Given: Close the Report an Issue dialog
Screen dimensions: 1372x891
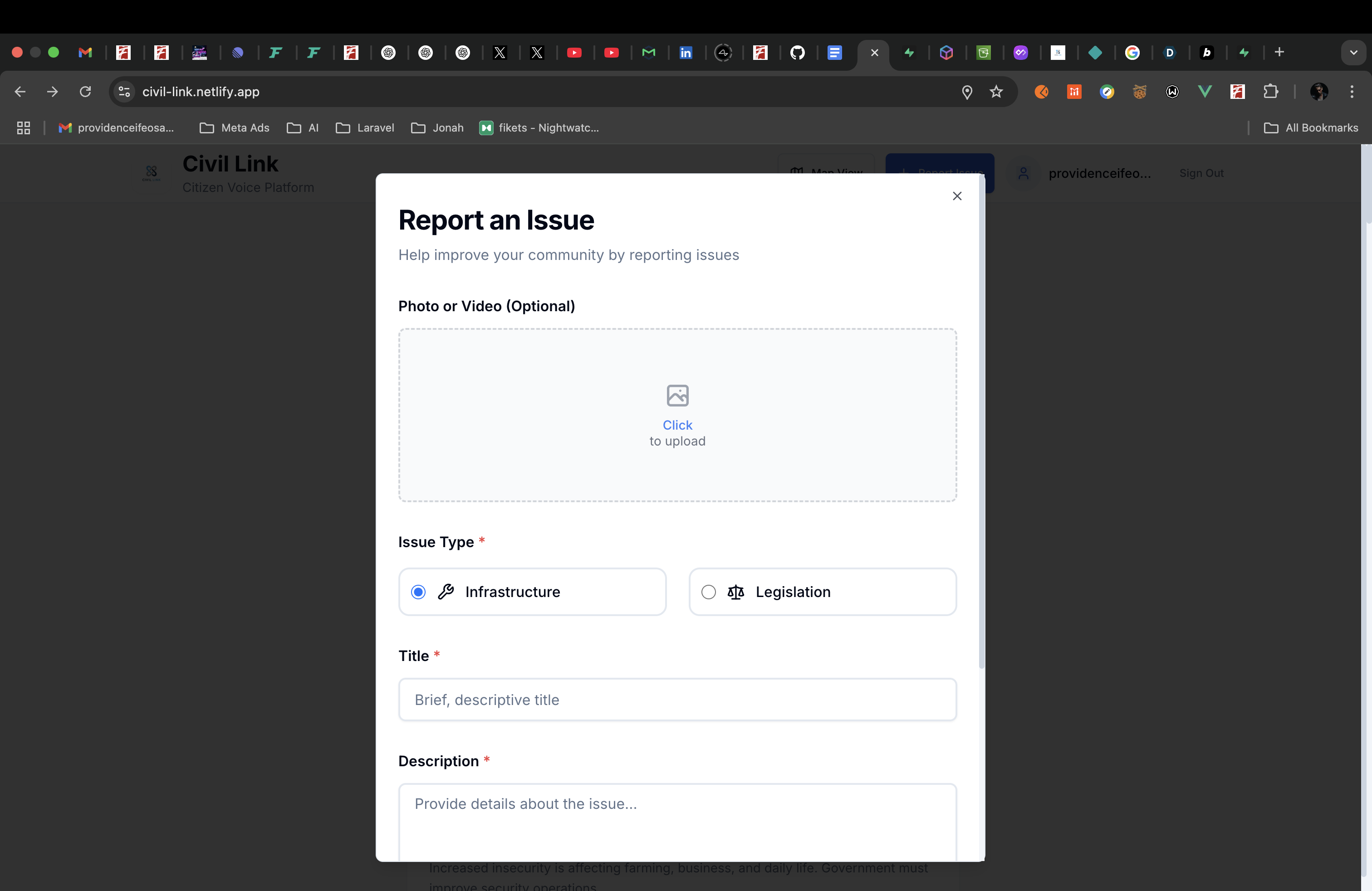Looking at the screenshot, I should pyautogui.click(x=957, y=196).
